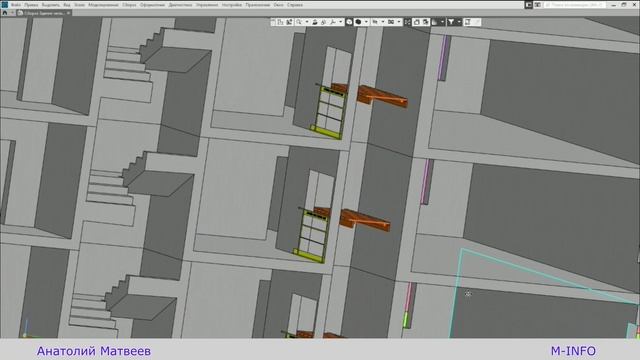Expand the filter funnel dropdown arrow
The image size is (640, 360).
(x=459, y=22)
